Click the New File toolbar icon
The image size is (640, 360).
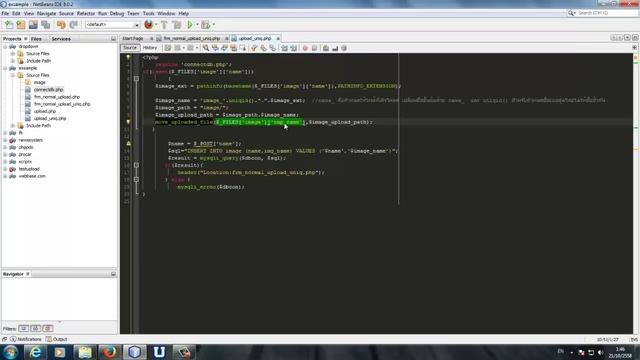9,25
